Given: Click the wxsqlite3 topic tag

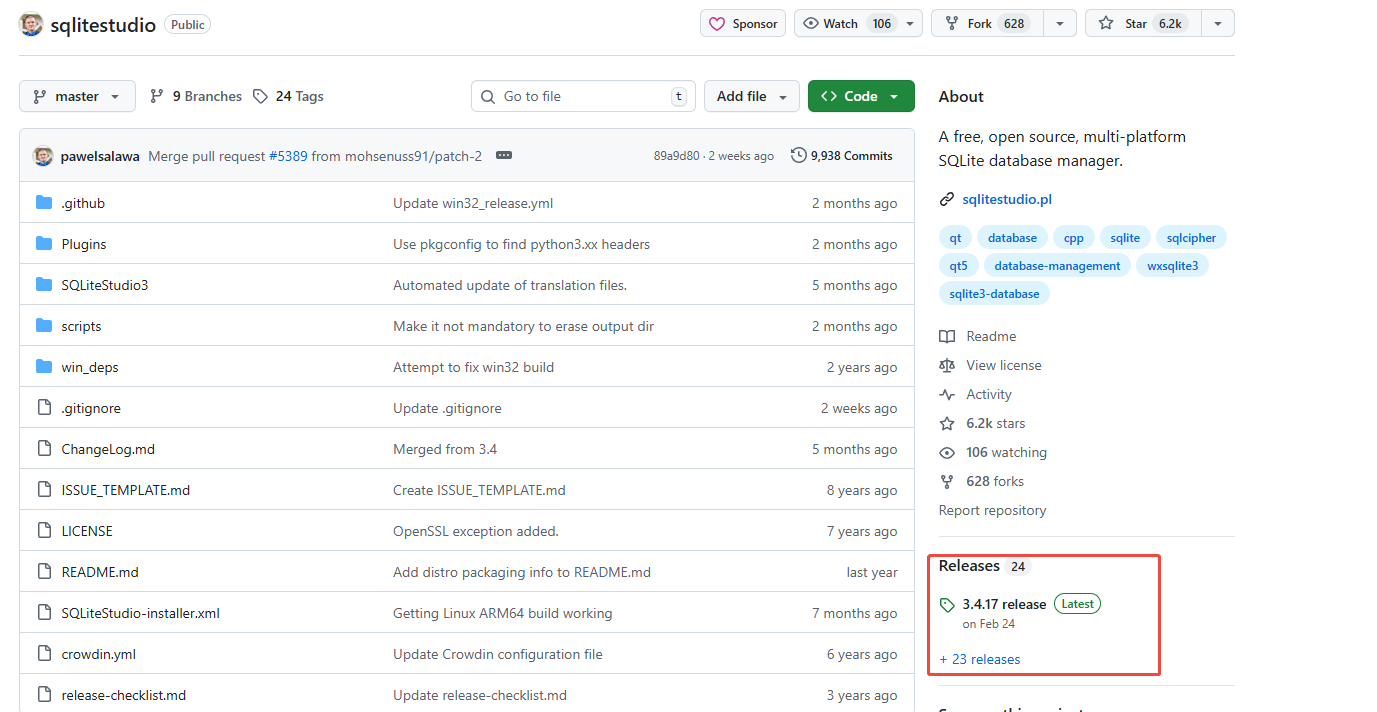Looking at the screenshot, I should (1173, 266).
